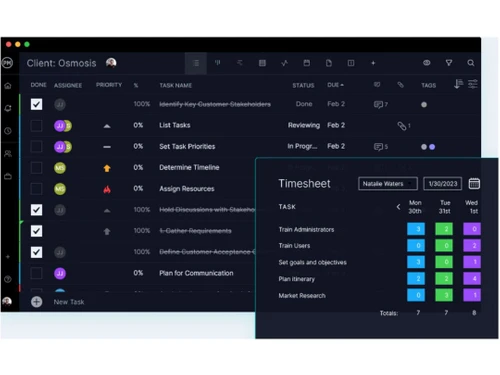Open the Plan for Communication task
This screenshot has width=500, height=375.
click(x=196, y=273)
